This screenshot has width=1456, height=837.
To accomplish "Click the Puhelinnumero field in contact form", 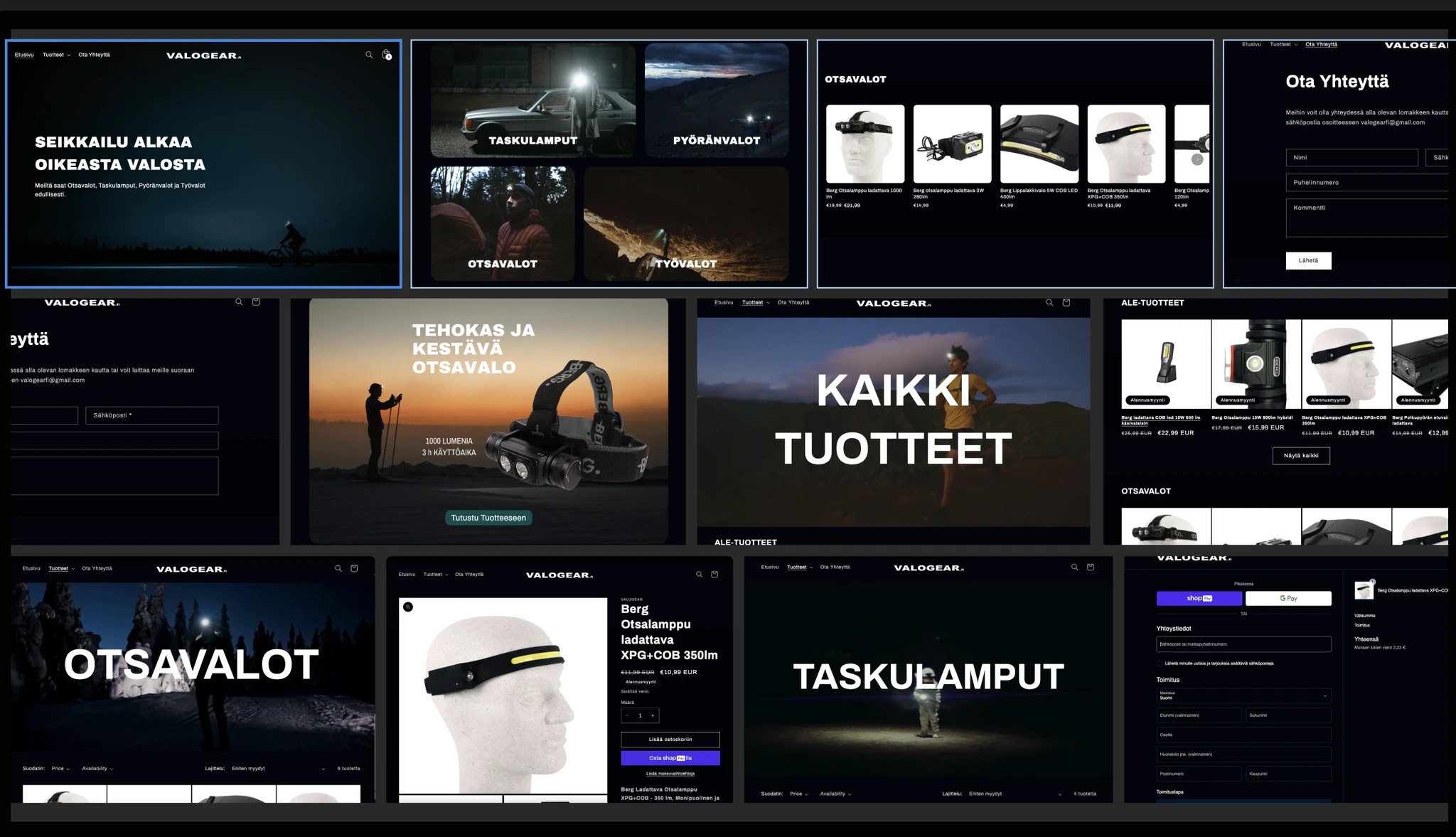I will (x=1365, y=183).
